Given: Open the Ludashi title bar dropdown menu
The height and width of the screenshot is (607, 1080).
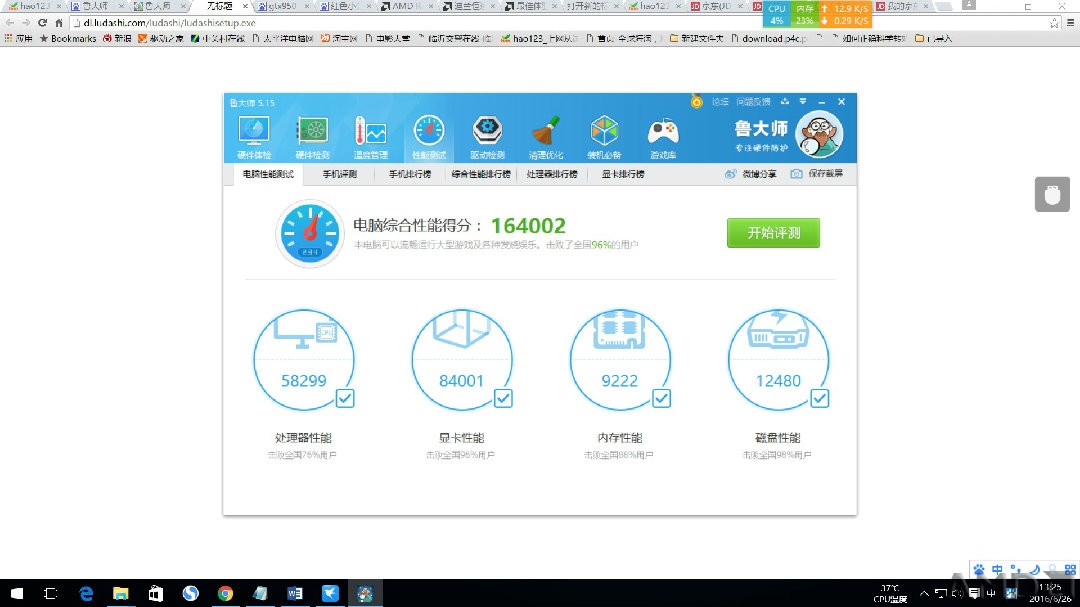Looking at the screenshot, I should click(x=803, y=102).
